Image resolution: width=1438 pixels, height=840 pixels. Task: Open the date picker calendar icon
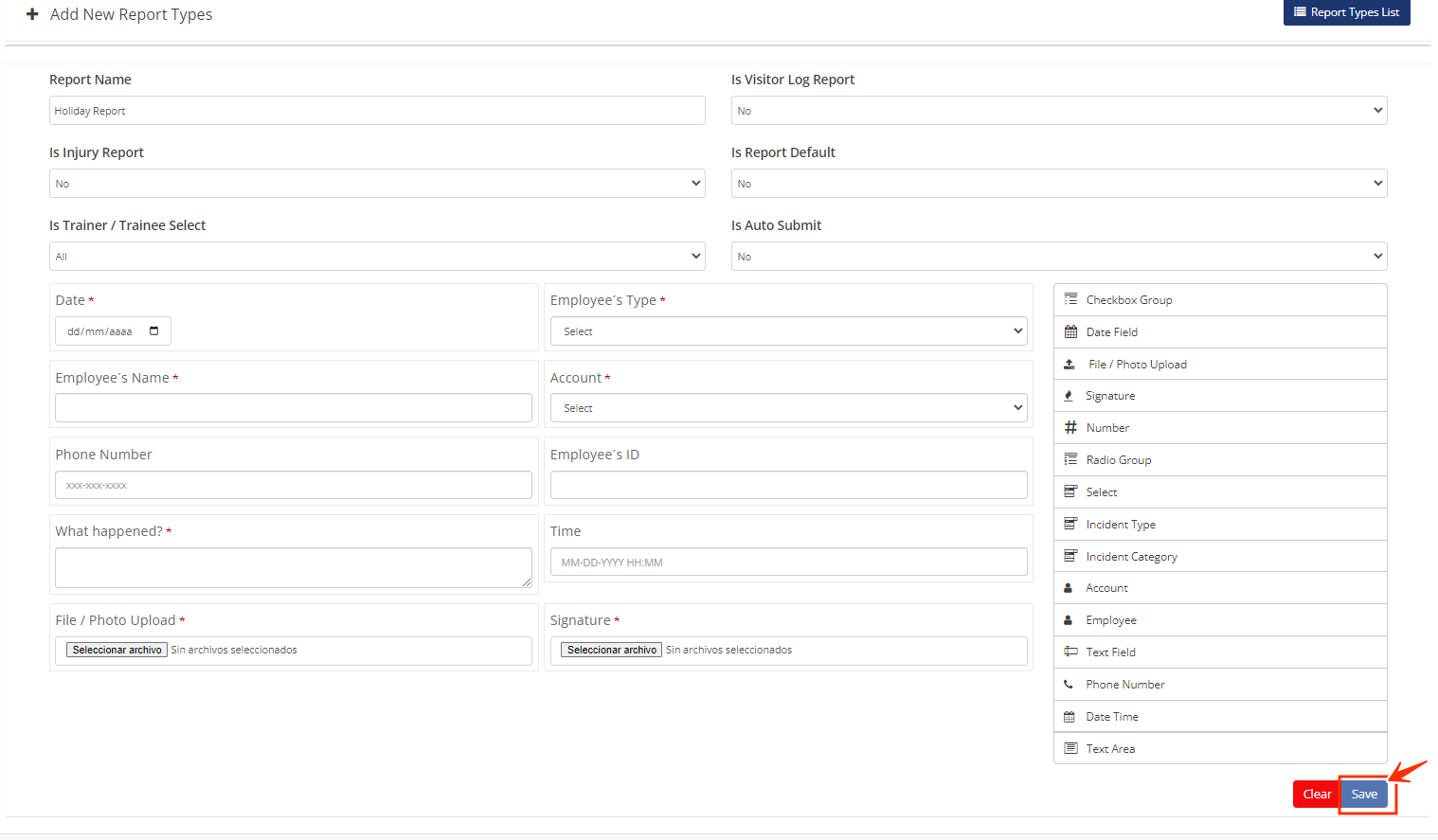[x=154, y=331]
